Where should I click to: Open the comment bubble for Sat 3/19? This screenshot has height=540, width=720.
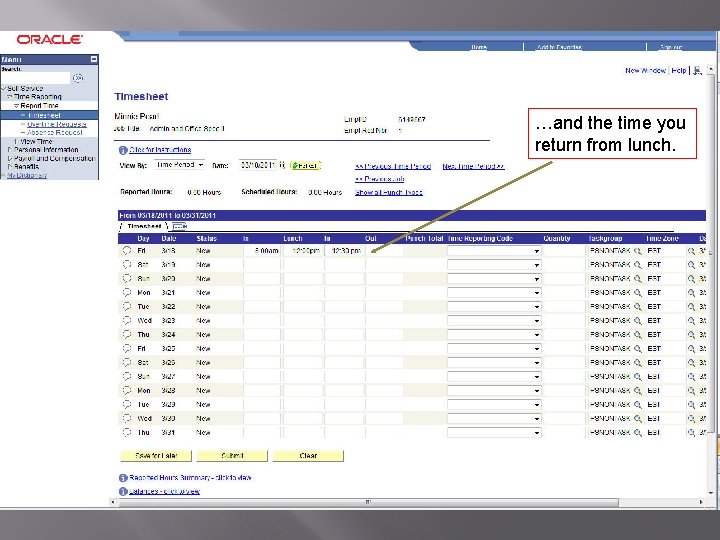(x=127, y=264)
